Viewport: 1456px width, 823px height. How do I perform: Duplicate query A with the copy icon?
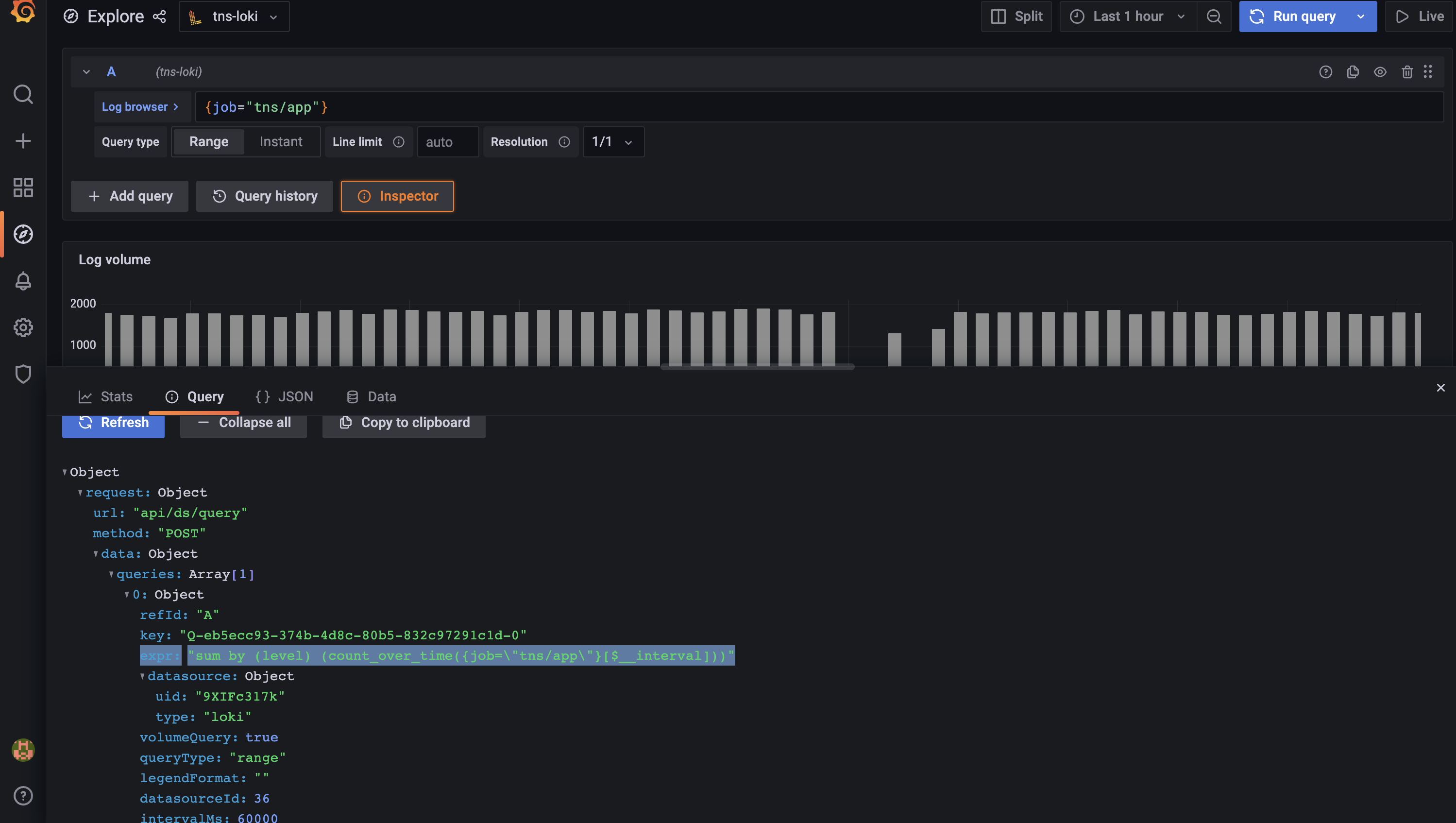1353,72
